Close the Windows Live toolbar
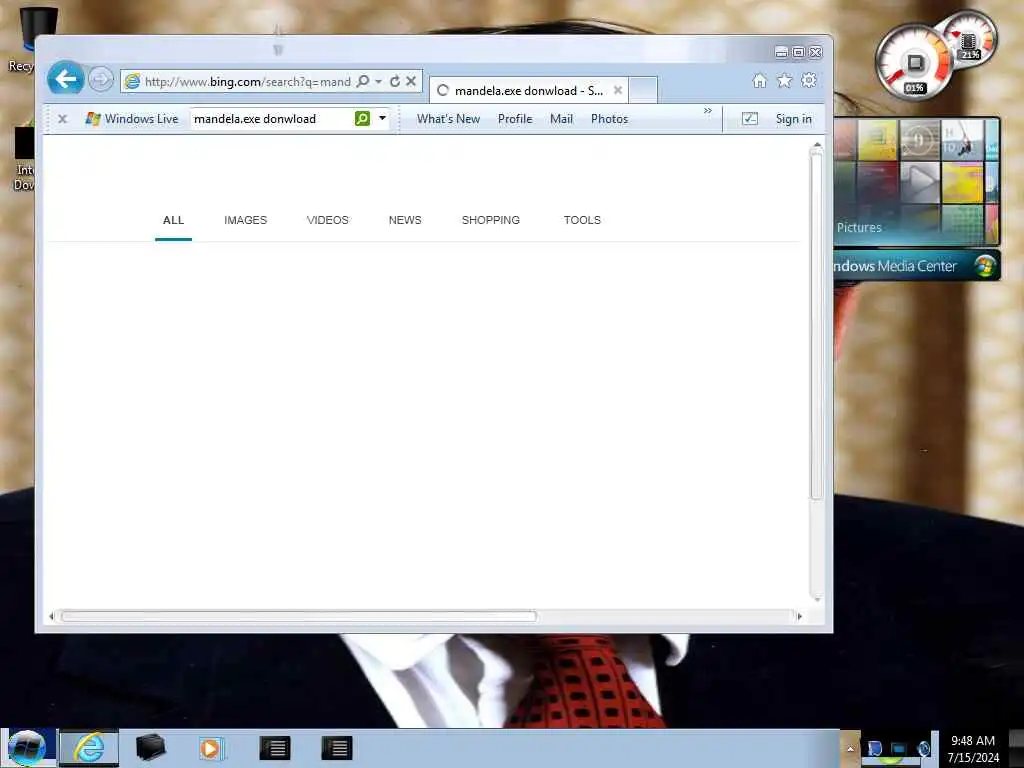Screen dimensions: 1024x768 tap(63, 119)
